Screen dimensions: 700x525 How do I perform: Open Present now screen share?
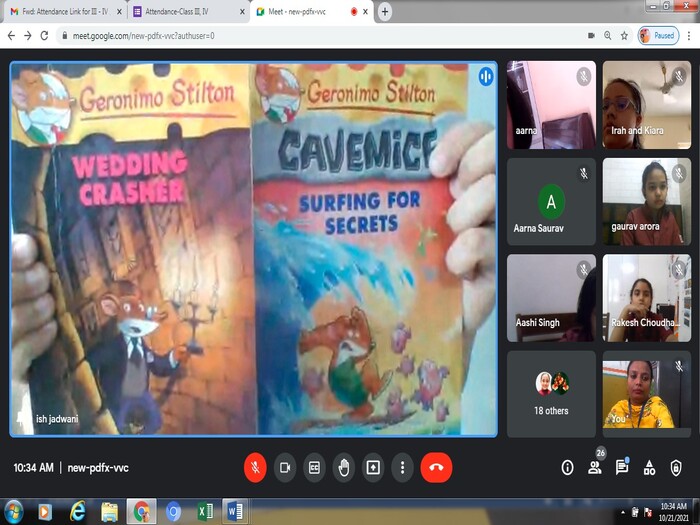[x=373, y=467]
